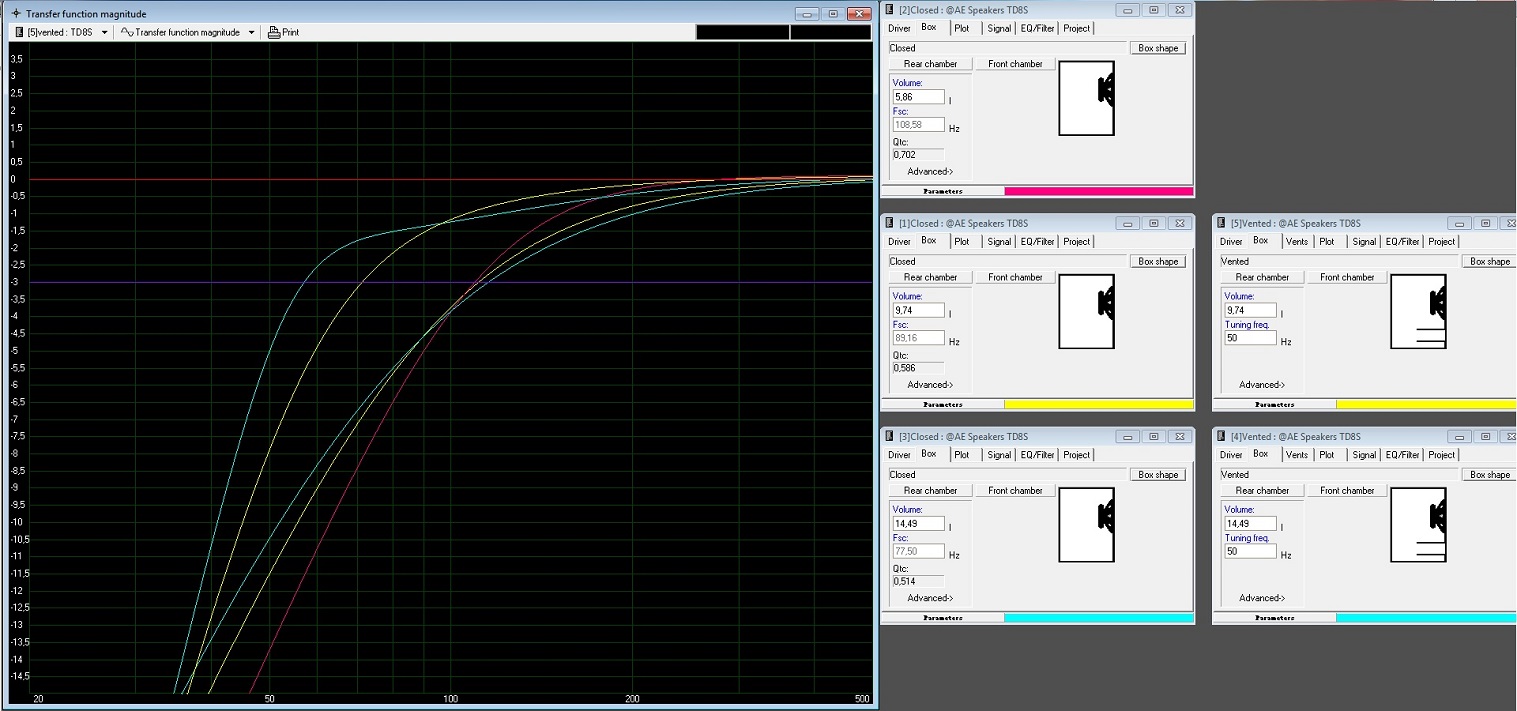Click title bar icon of [3]Closed window
Viewport: 1517px width, 711px height.
click(x=890, y=436)
